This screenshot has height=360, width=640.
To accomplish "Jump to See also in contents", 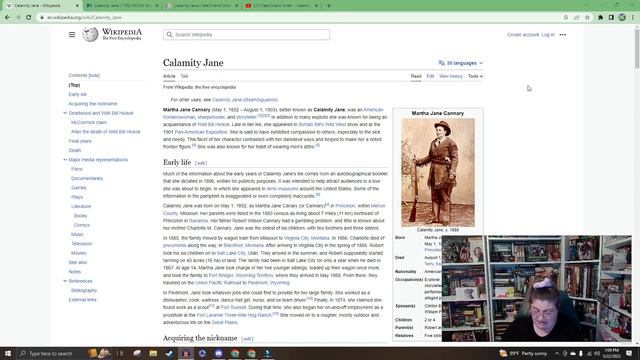I will point(78,262).
